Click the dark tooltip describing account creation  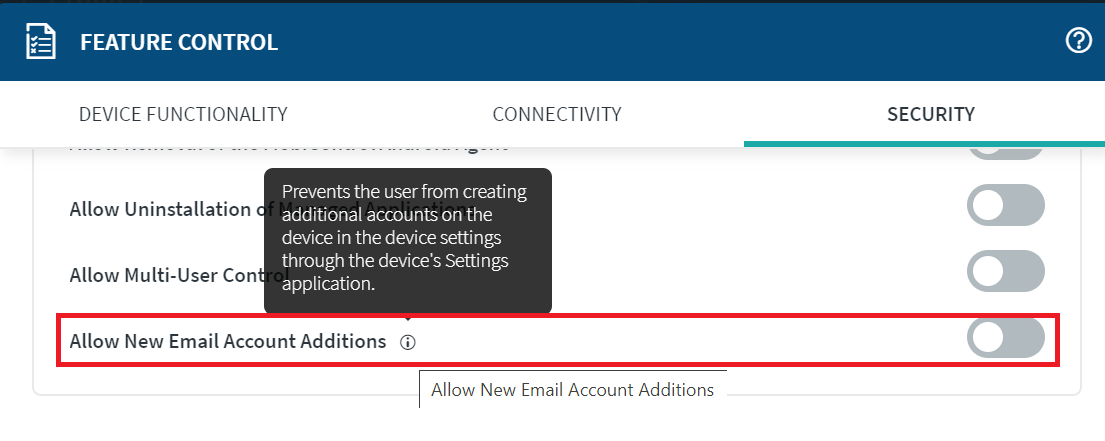pyautogui.click(x=407, y=238)
